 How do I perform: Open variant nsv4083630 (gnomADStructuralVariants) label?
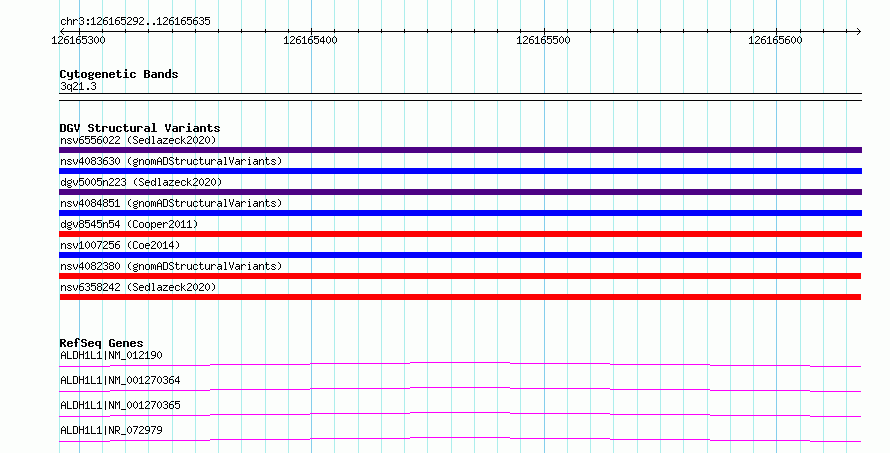[x=171, y=161]
